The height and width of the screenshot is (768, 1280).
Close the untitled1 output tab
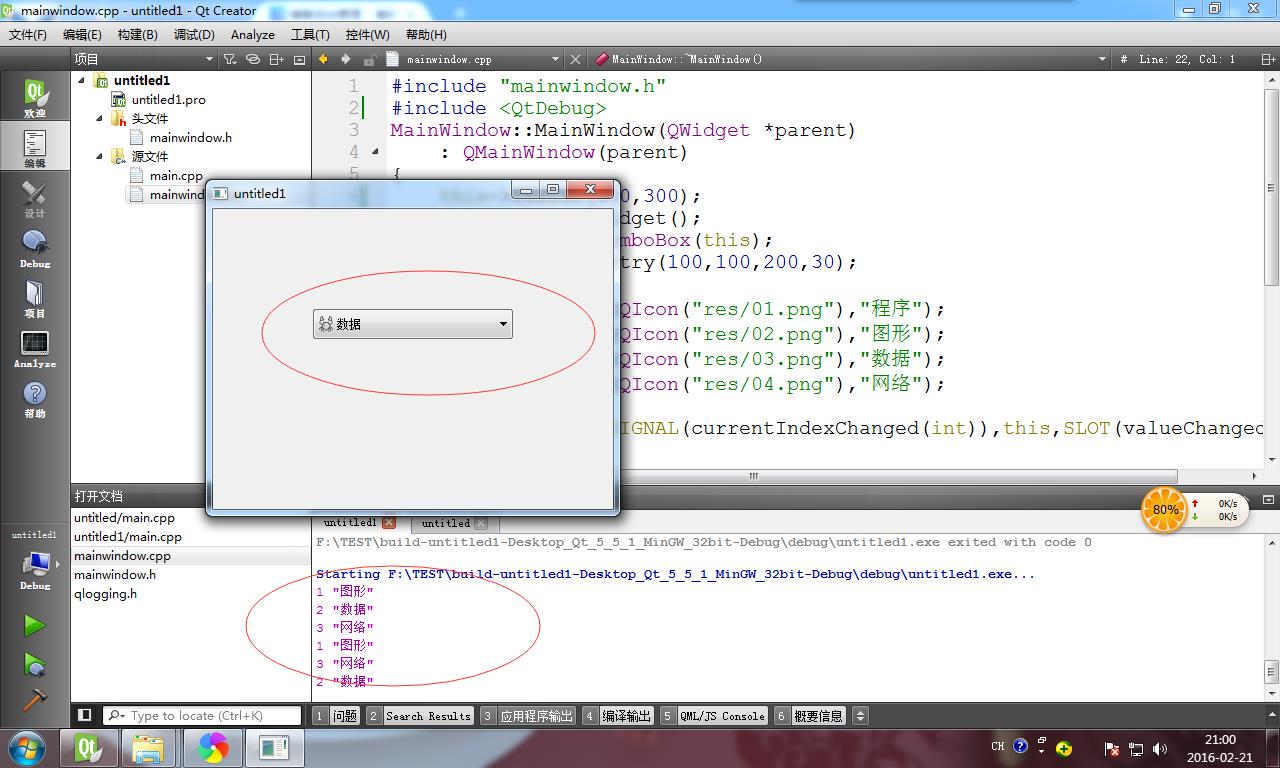click(389, 523)
